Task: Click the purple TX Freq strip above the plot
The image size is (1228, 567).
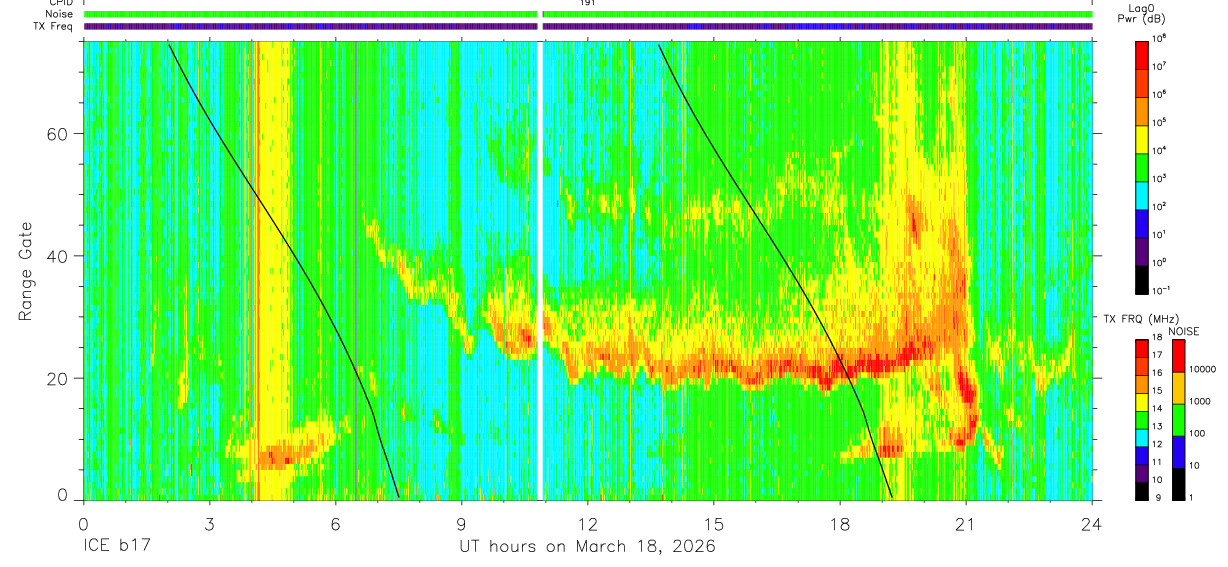Action: coord(588,27)
